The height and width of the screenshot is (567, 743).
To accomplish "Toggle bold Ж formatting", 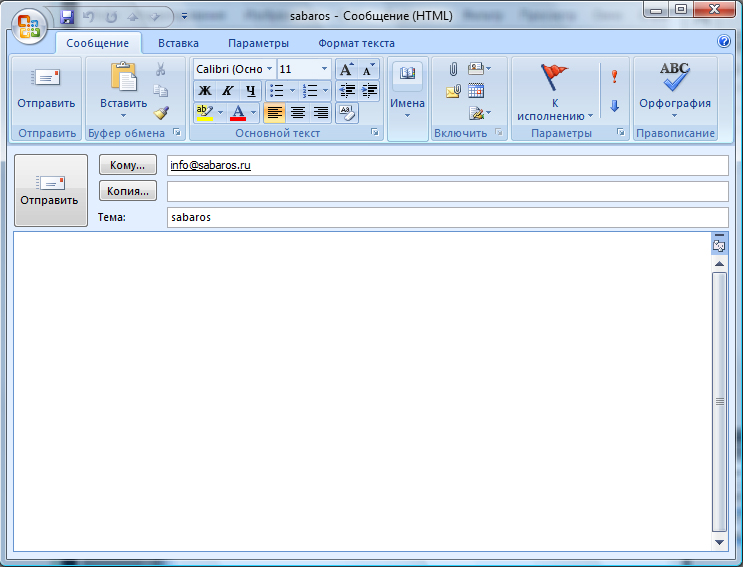I will [x=205, y=90].
